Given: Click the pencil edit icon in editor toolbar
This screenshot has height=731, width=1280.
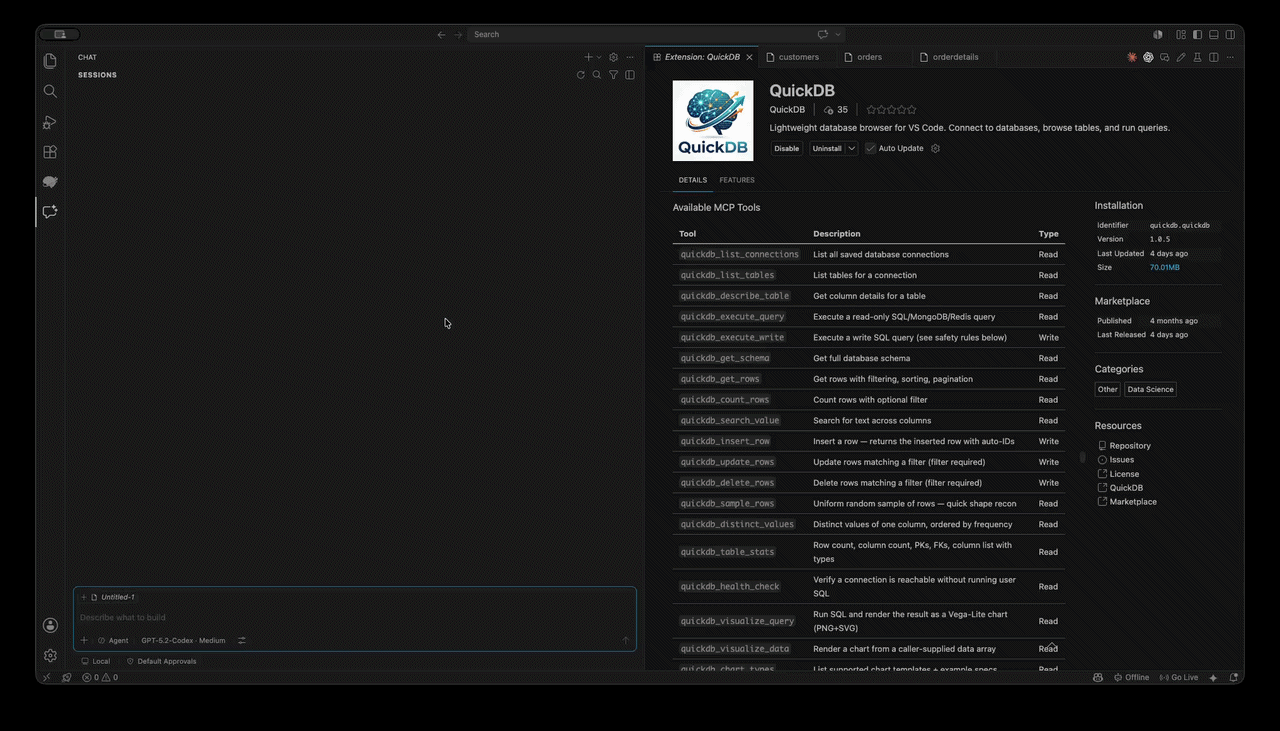Looking at the screenshot, I should [1181, 57].
